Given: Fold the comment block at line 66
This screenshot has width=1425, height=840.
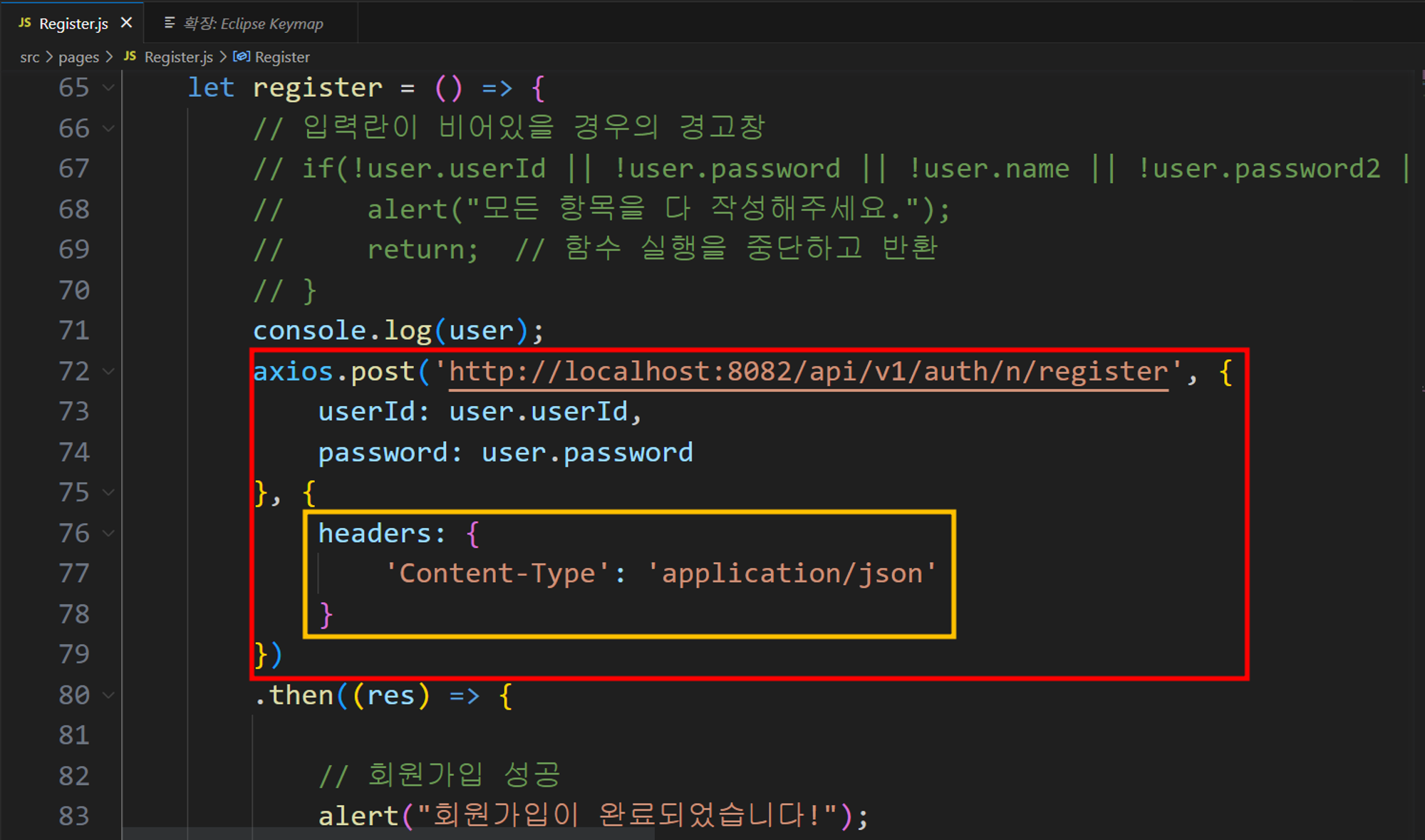Looking at the screenshot, I should pos(108,128).
